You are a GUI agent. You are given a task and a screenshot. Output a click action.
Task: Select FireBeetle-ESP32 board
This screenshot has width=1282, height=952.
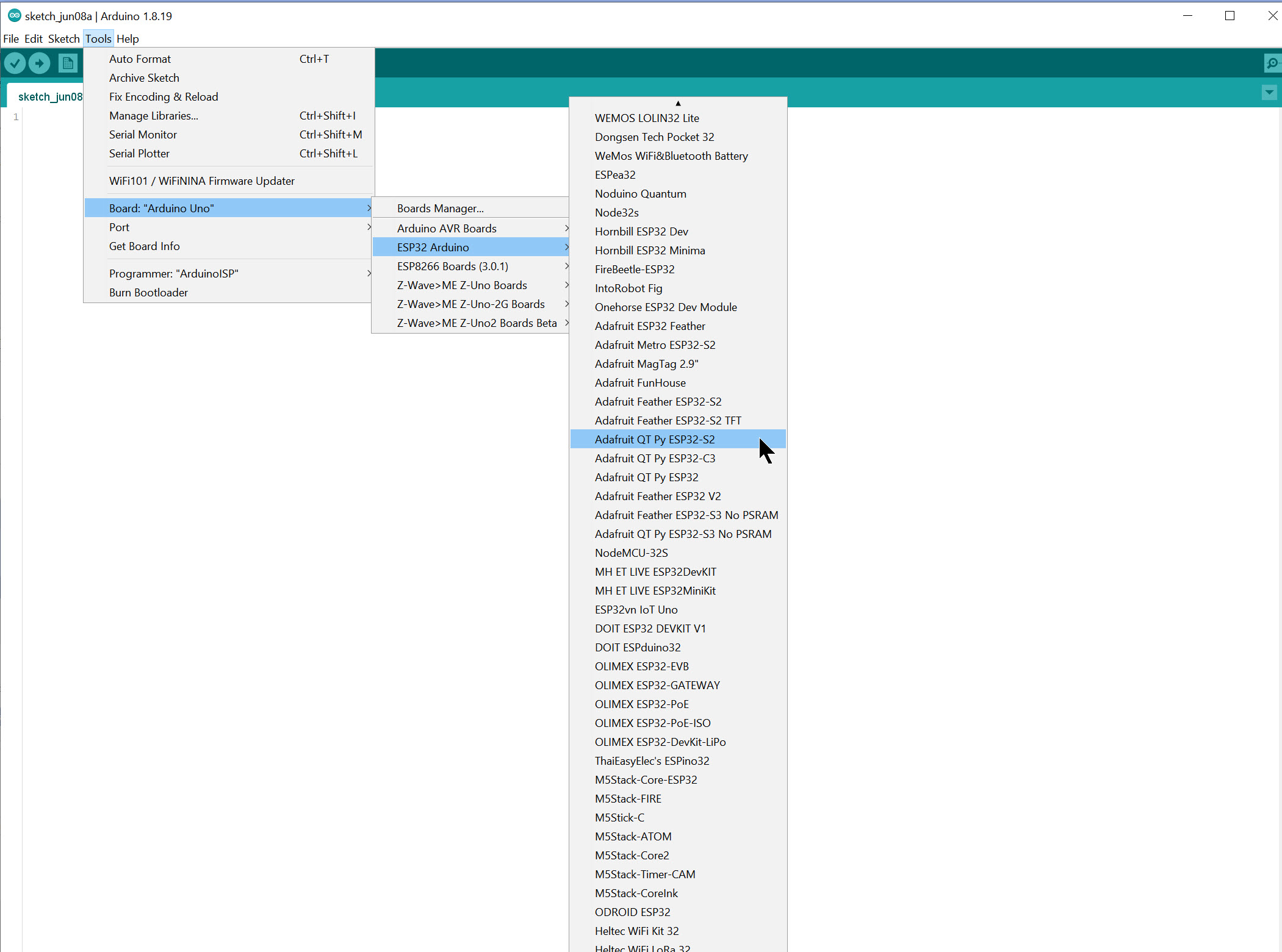(678, 270)
